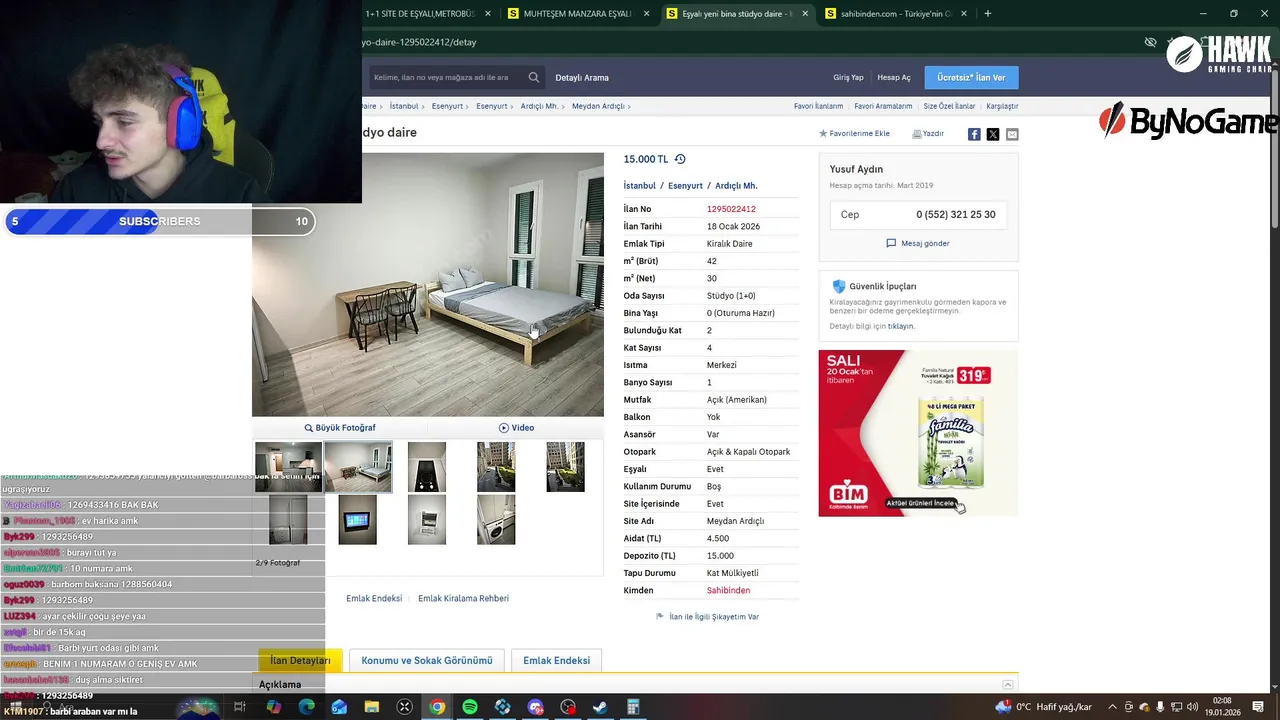
Task: Open File Explorer in taskbar
Action: coord(372,707)
